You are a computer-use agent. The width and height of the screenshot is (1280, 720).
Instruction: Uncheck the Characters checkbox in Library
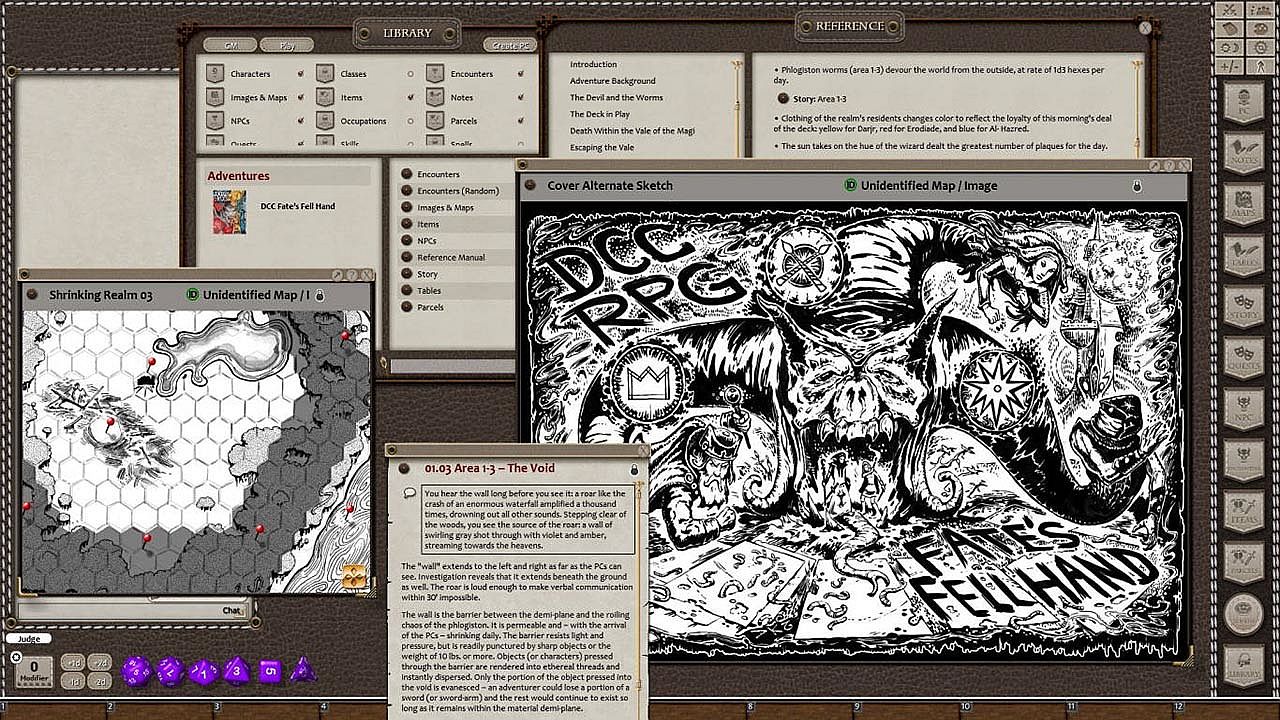click(x=300, y=74)
